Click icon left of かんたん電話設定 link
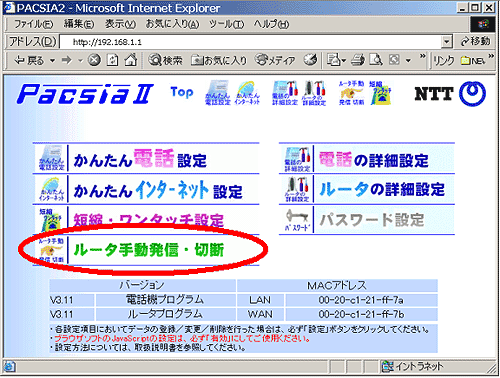 (x=51, y=158)
